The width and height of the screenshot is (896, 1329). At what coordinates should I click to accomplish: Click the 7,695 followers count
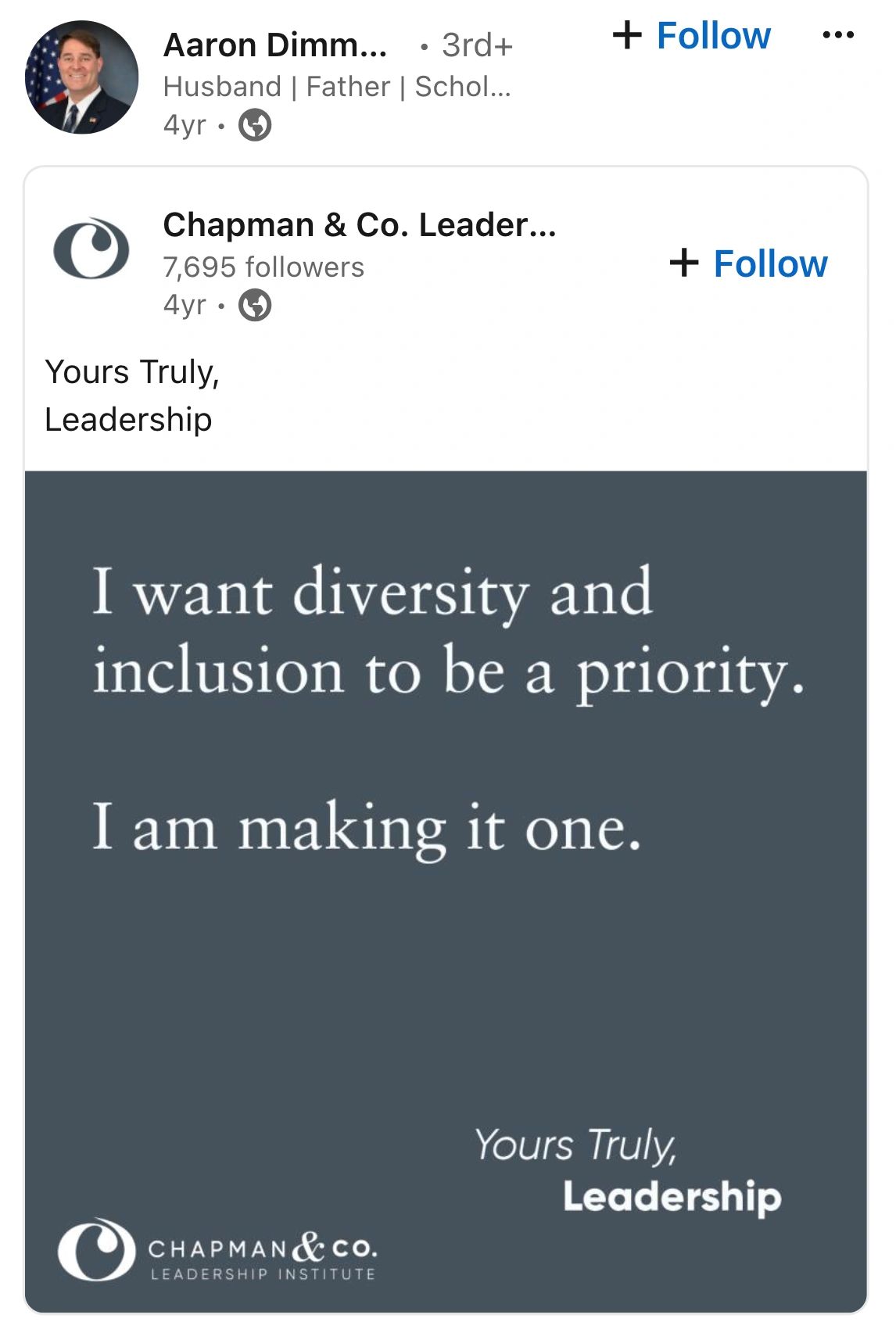tap(263, 267)
